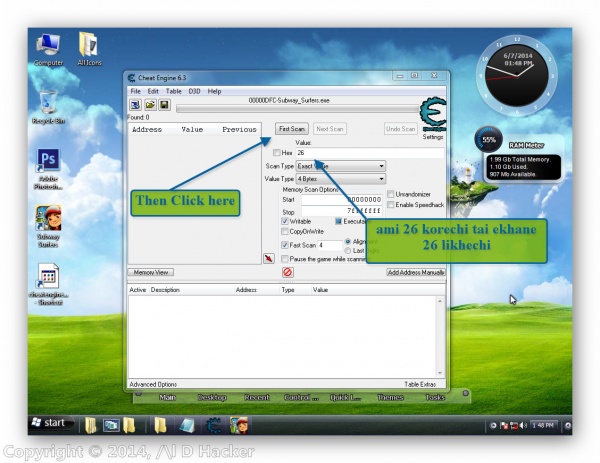This screenshot has height=463, width=600.
Task: Click the Stop address field
Action: point(342,211)
